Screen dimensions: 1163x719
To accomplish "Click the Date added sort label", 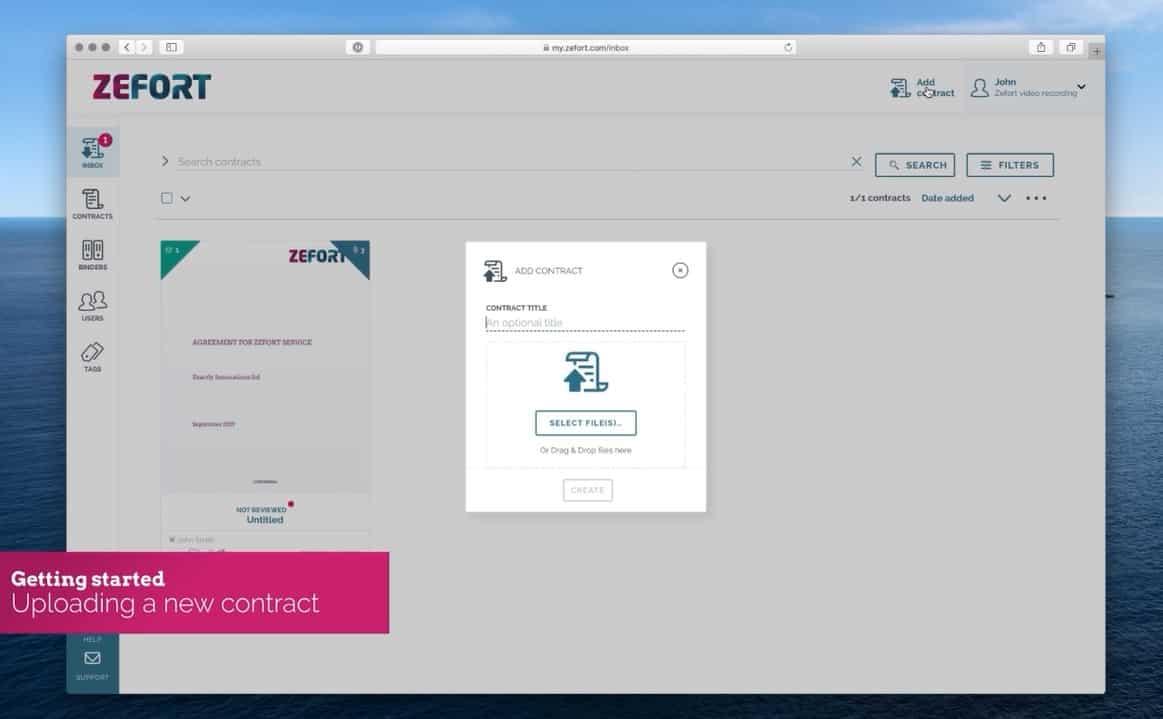I will 947,198.
